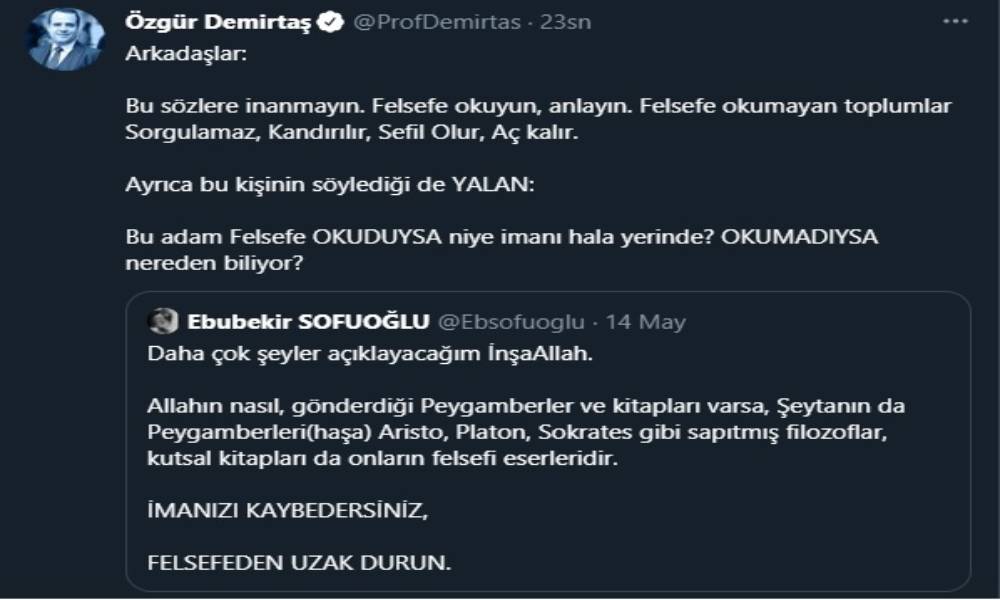This screenshot has width=1000, height=600.
Task: Open the 23sn timestamp link
Action: click(x=566, y=21)
